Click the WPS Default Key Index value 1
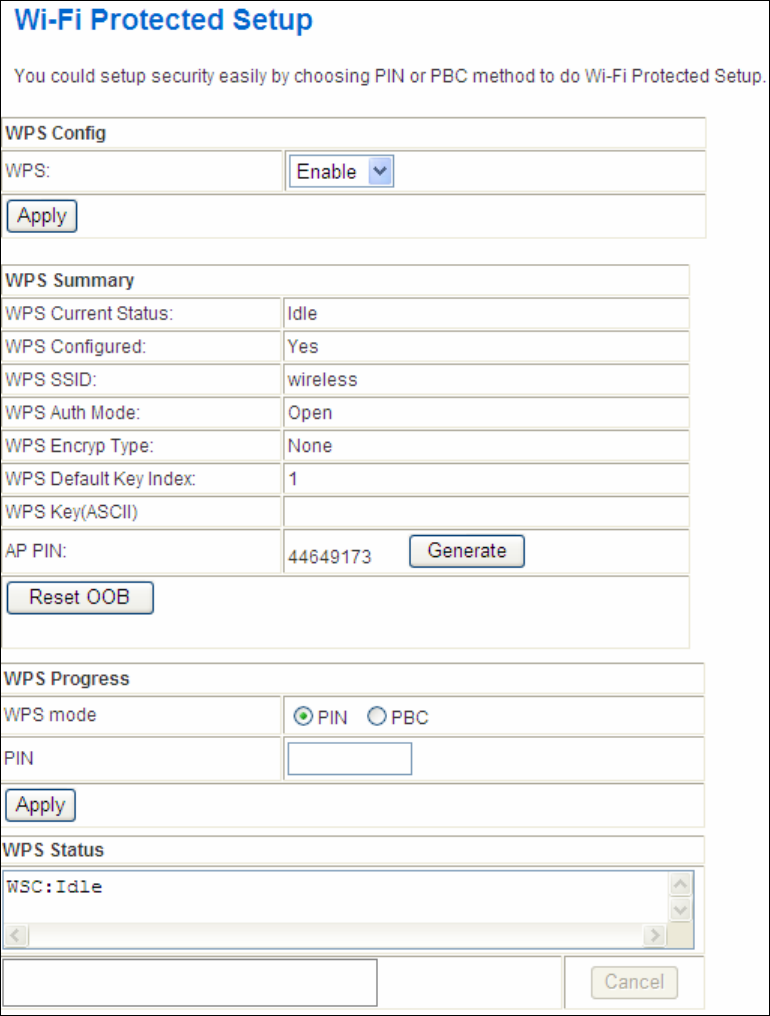This screenshot has height=1016, width=770. (293, 479)
